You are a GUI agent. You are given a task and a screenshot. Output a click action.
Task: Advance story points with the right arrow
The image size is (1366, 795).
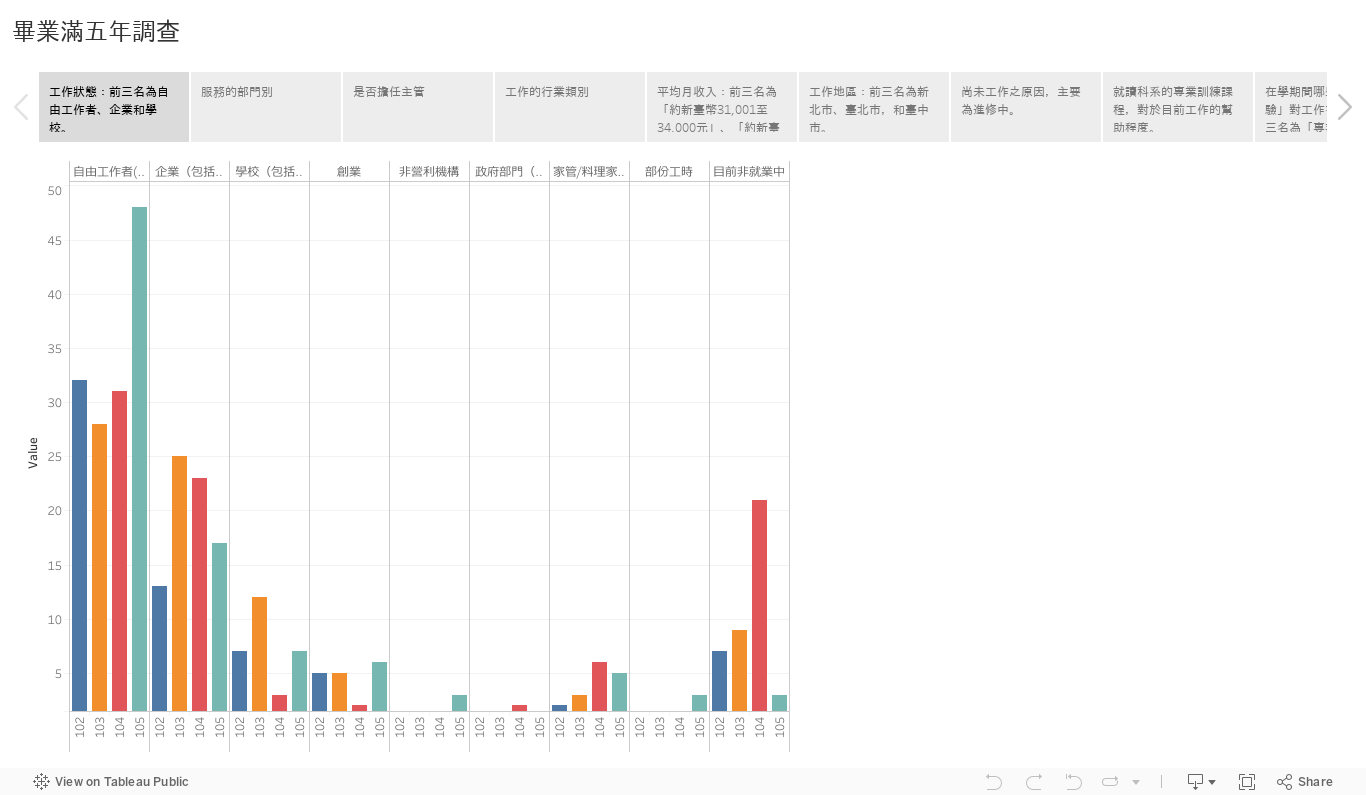1345,107
